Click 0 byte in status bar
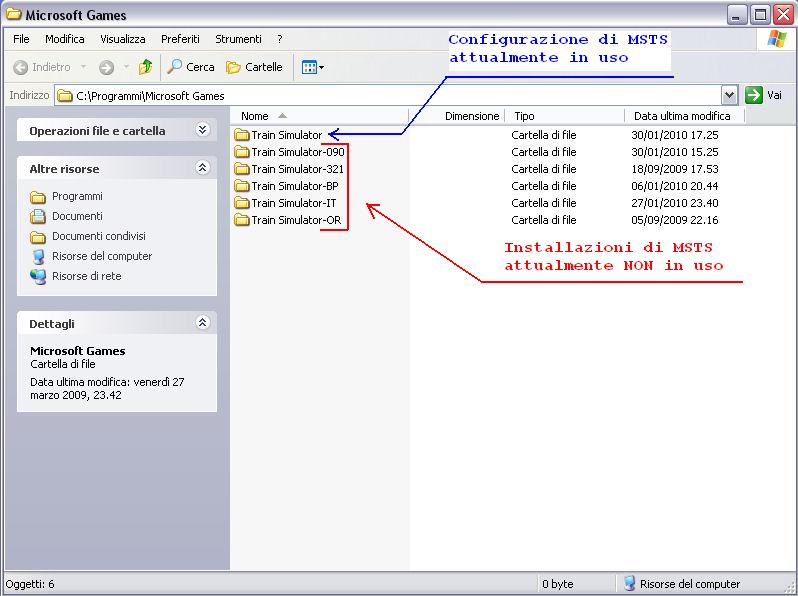The width and height of the screenshot is (798, 596). 557,584
